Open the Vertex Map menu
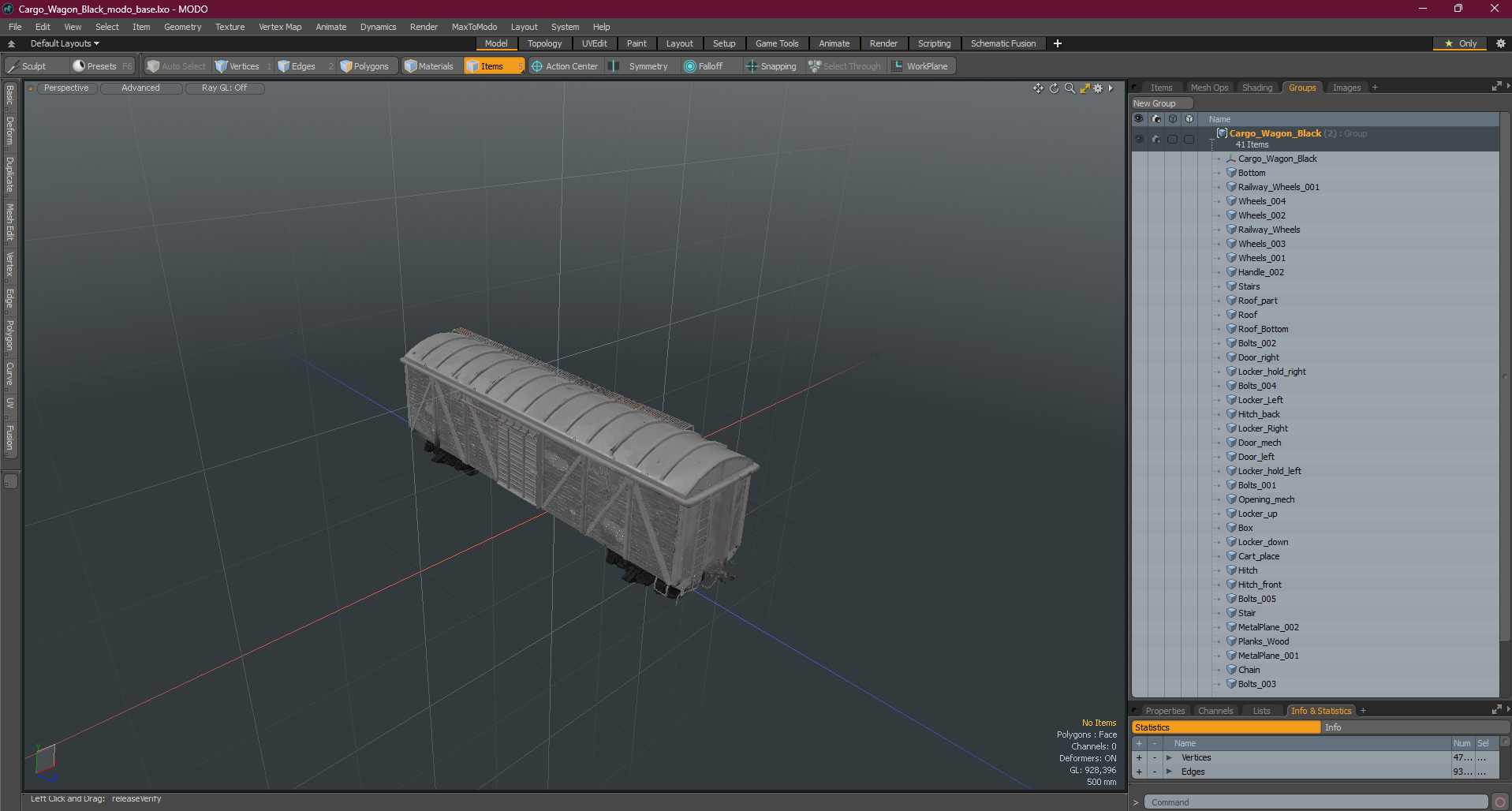The image size is (1512, 811). coord(280,27)
